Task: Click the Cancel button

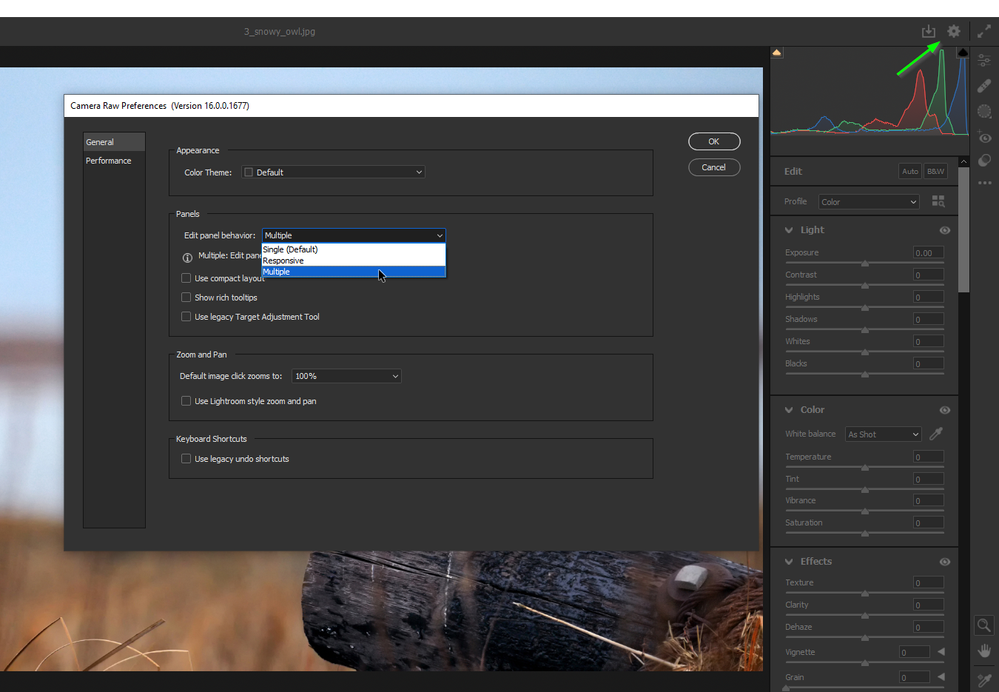Action: [x=714, y=167]
